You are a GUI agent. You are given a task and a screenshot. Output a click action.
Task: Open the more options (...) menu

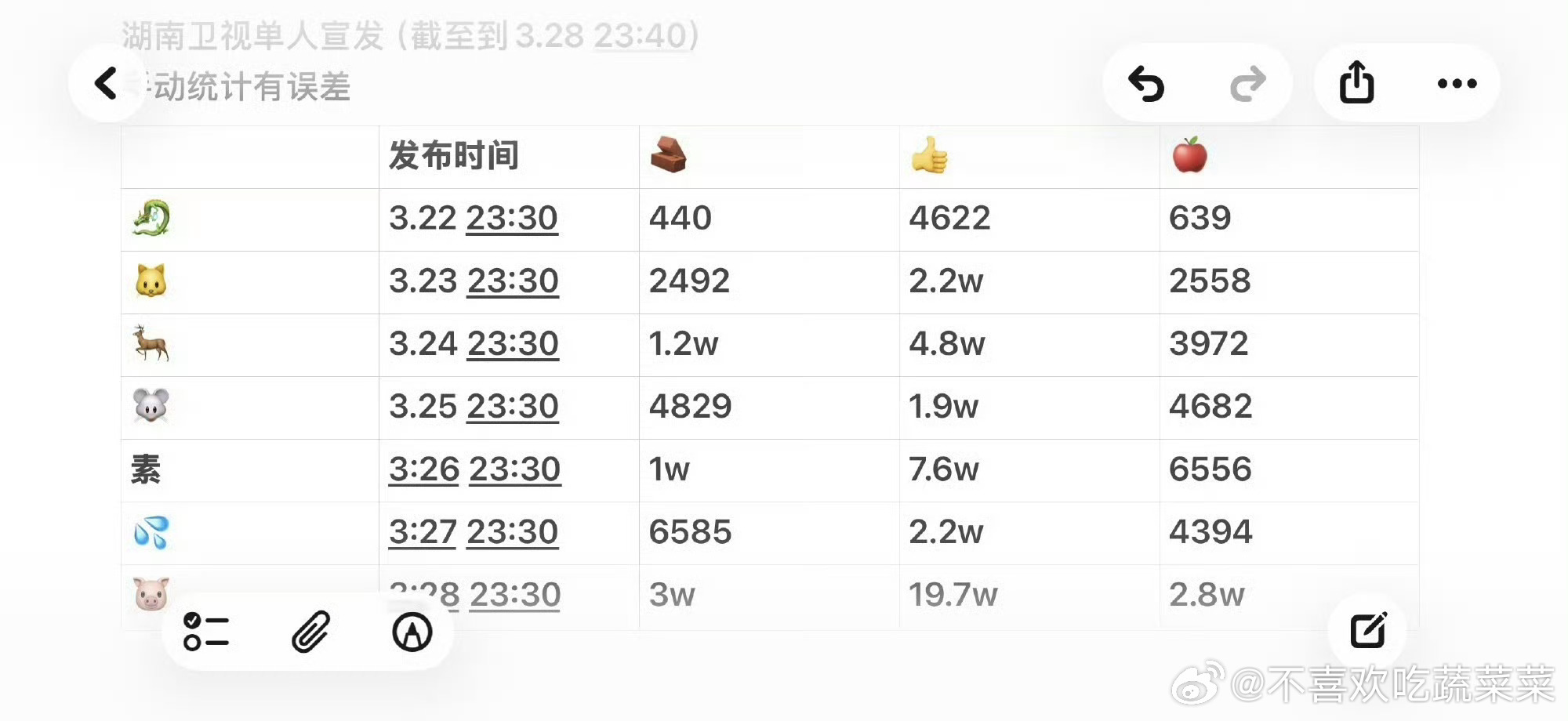tap(1455, 82)
